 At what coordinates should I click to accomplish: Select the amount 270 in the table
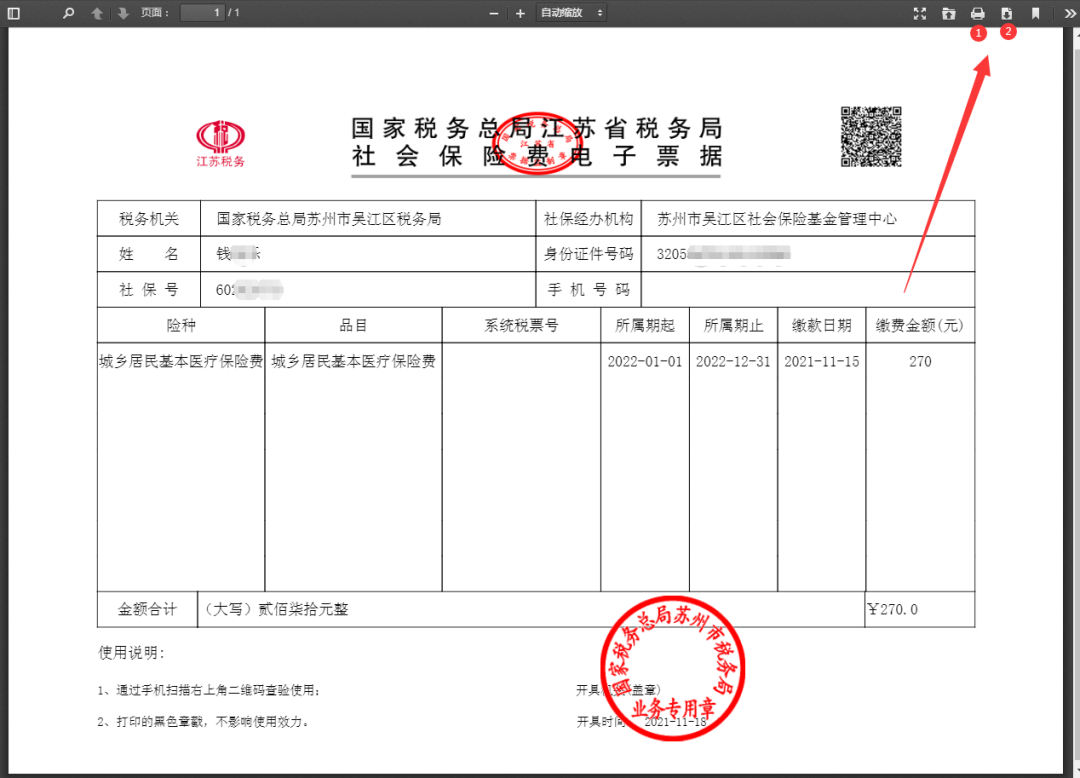pos(920,361)
